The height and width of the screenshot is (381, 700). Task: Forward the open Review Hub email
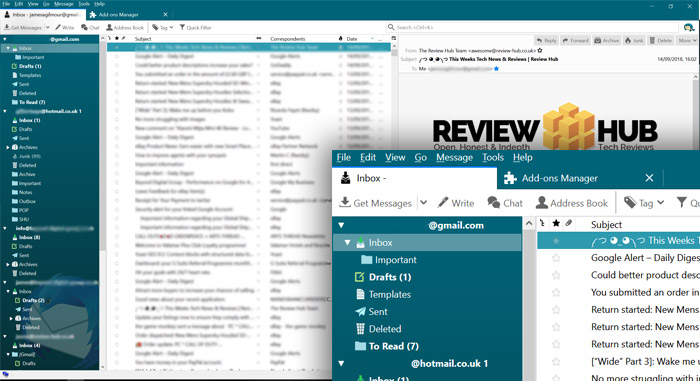576,41
